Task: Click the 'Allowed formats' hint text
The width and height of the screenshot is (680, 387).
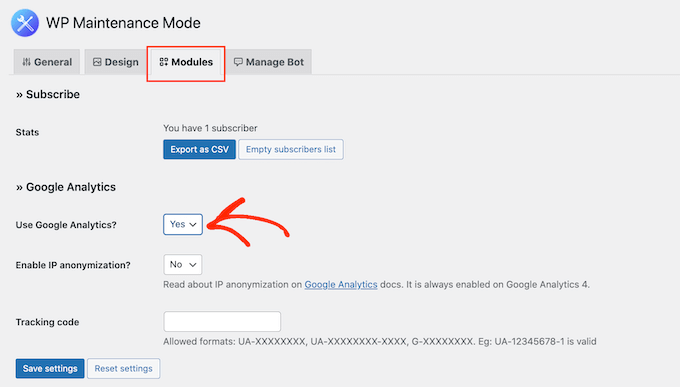Action: click(379, 341)
